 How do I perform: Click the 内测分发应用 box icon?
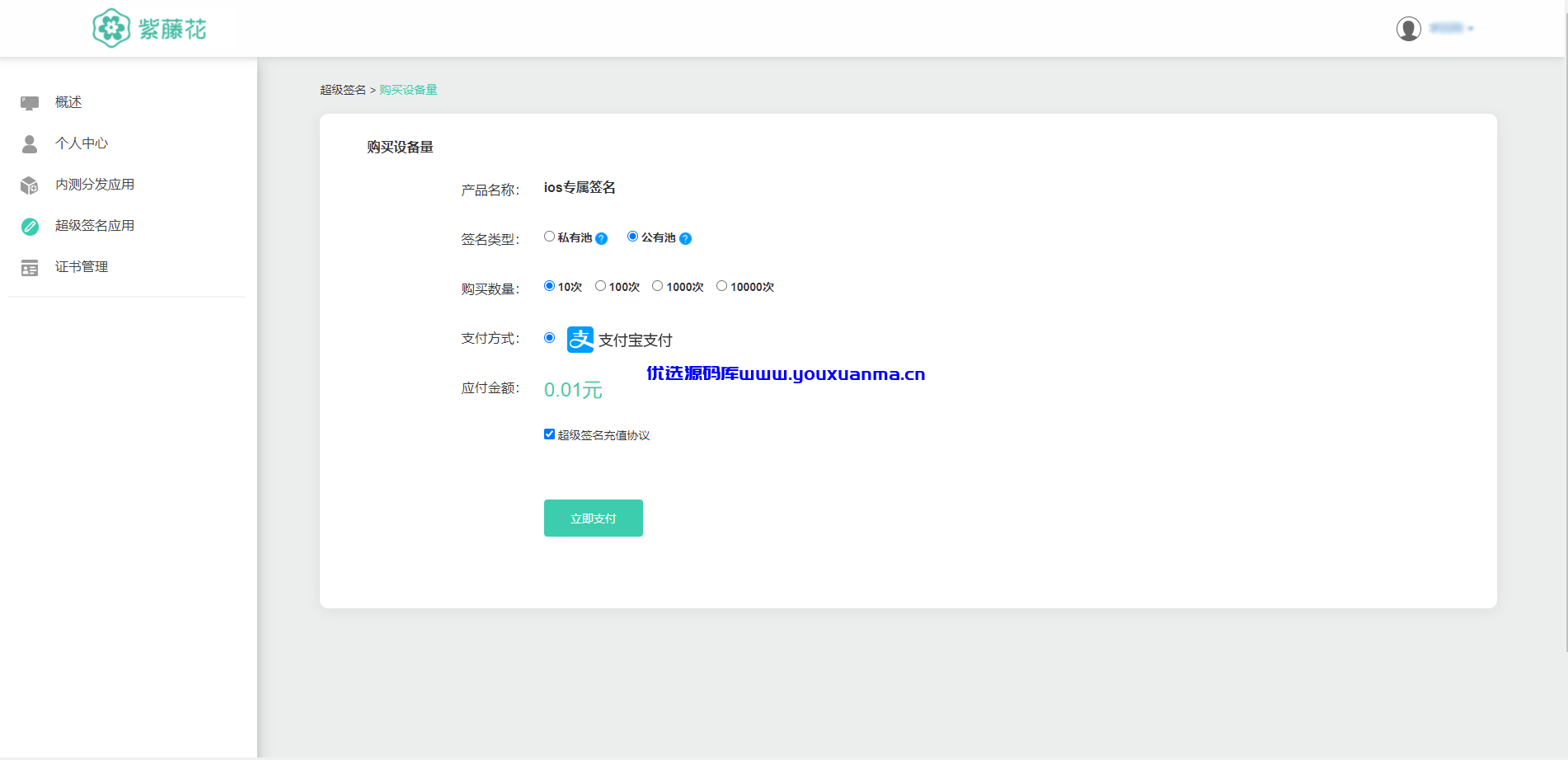pyautogui.click(x=30, y=185)
